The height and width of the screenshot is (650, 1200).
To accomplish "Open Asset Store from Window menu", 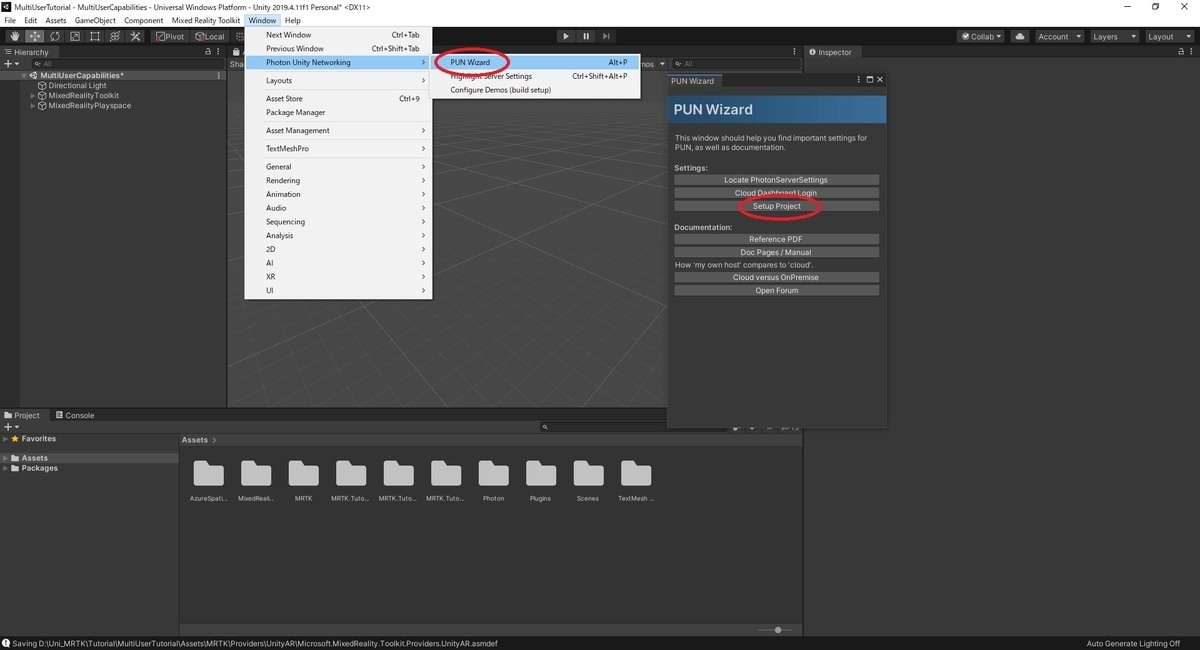I will pos(338,98).
